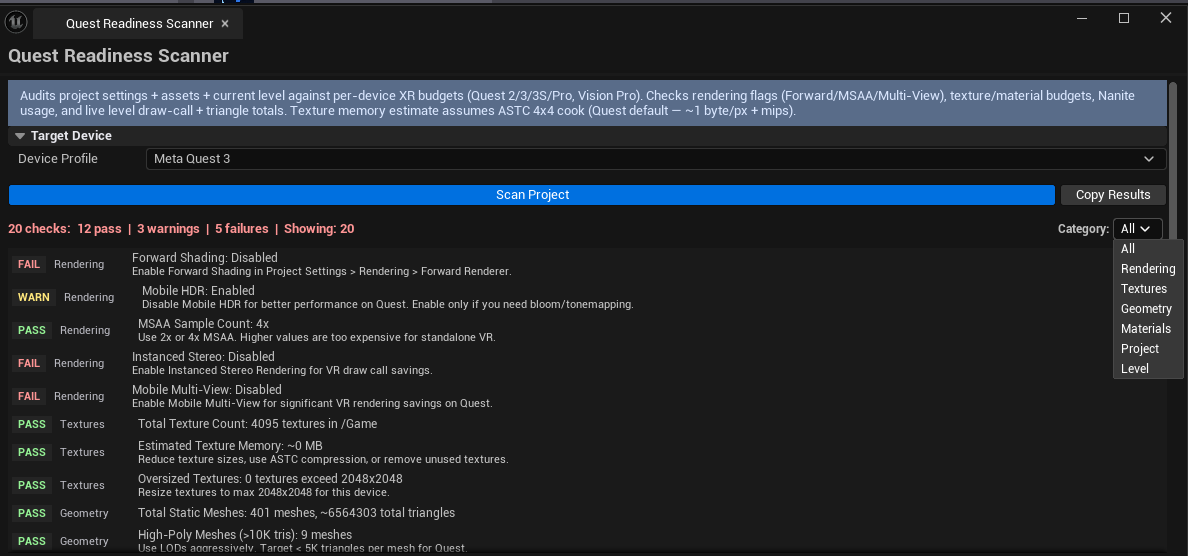
Task: Click the 'Showing: 20' summary text
Action: pyautogui.click(x=319, y=229)
